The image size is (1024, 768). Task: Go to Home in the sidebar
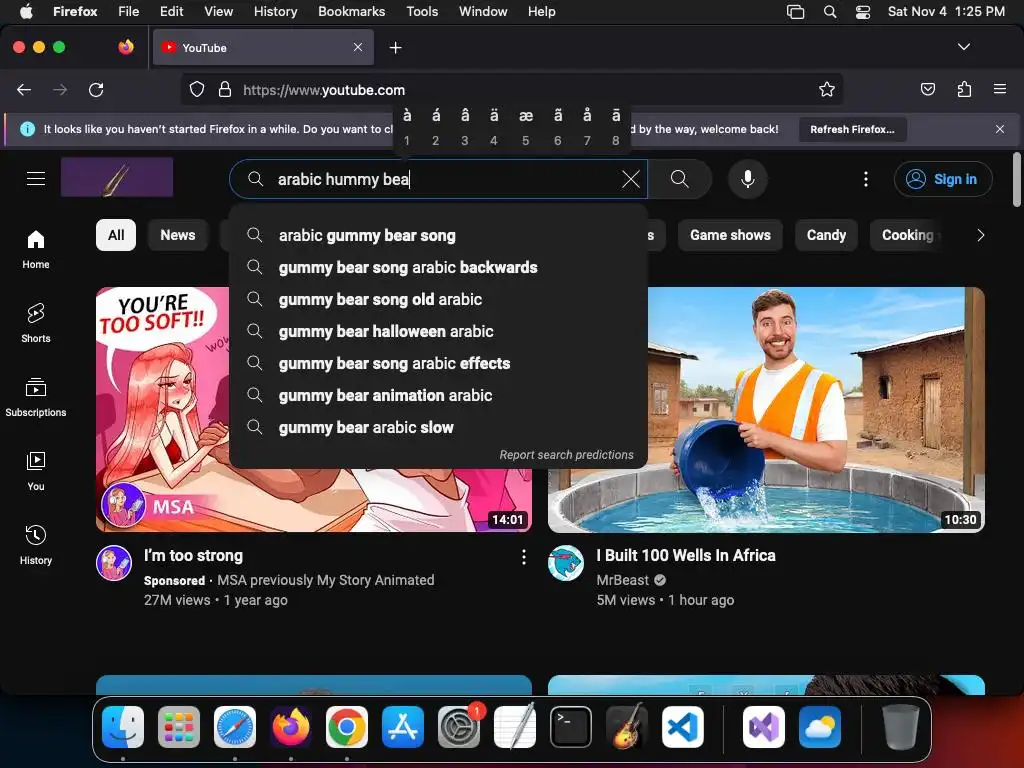36,249
